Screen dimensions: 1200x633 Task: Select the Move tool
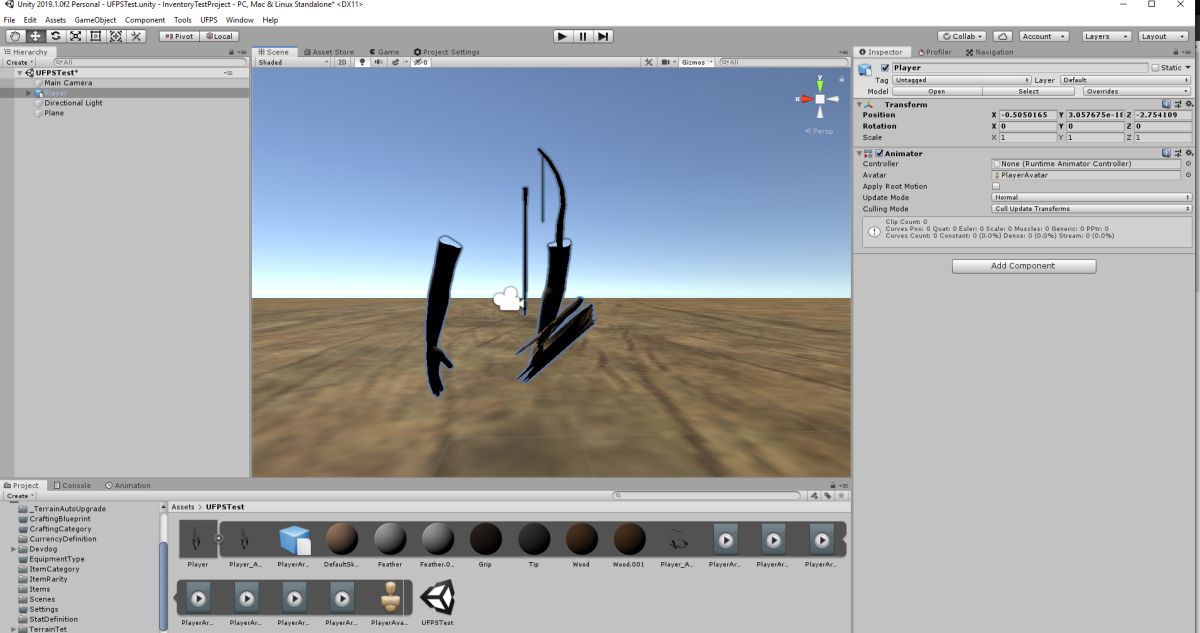pyautogui.click(x=35, y=36)
